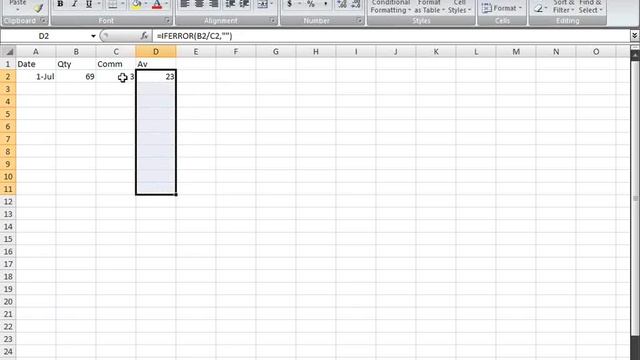Click the cell borders icon
This screenshot has width=640, height=360.
click(x=113, y=4)
